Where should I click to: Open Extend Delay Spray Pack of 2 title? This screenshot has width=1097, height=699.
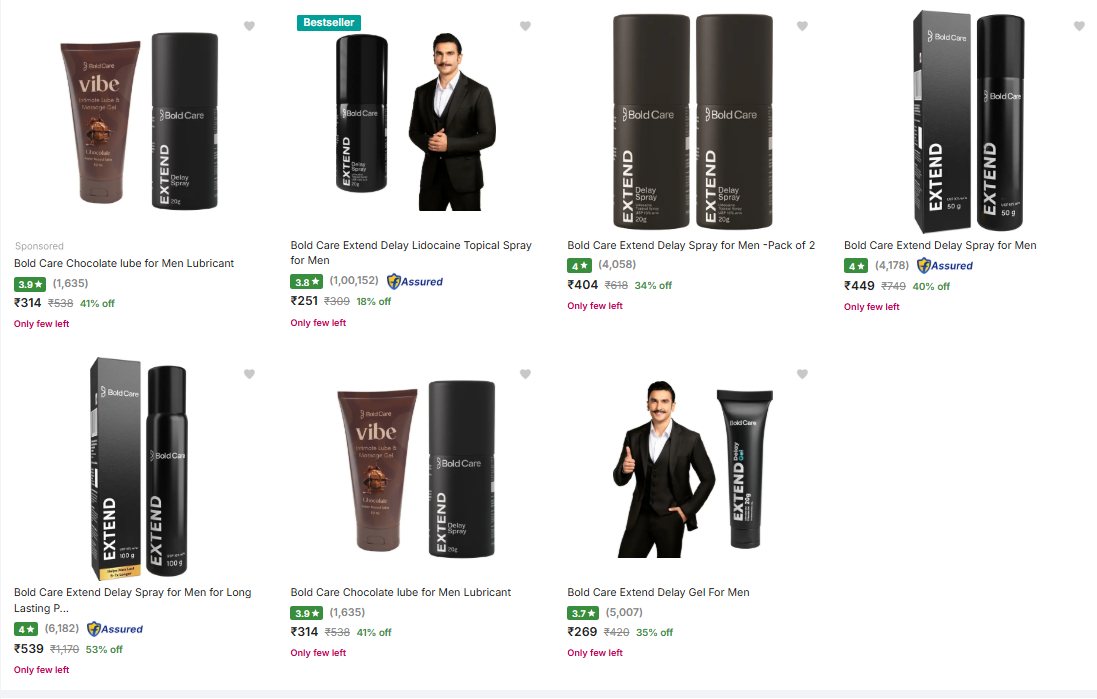point(691,245)
